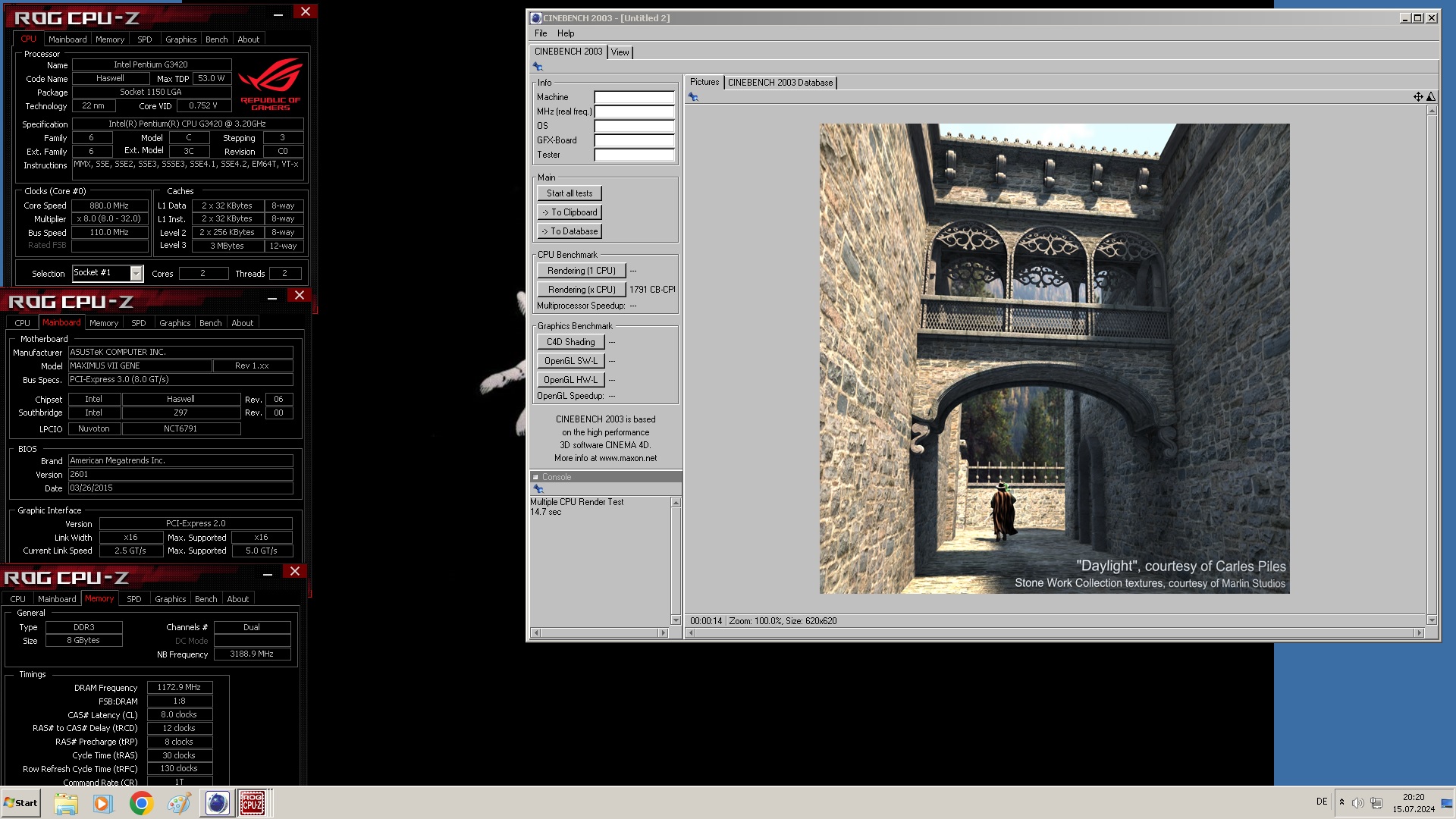Run the OpenGL HW-L test

571,380
